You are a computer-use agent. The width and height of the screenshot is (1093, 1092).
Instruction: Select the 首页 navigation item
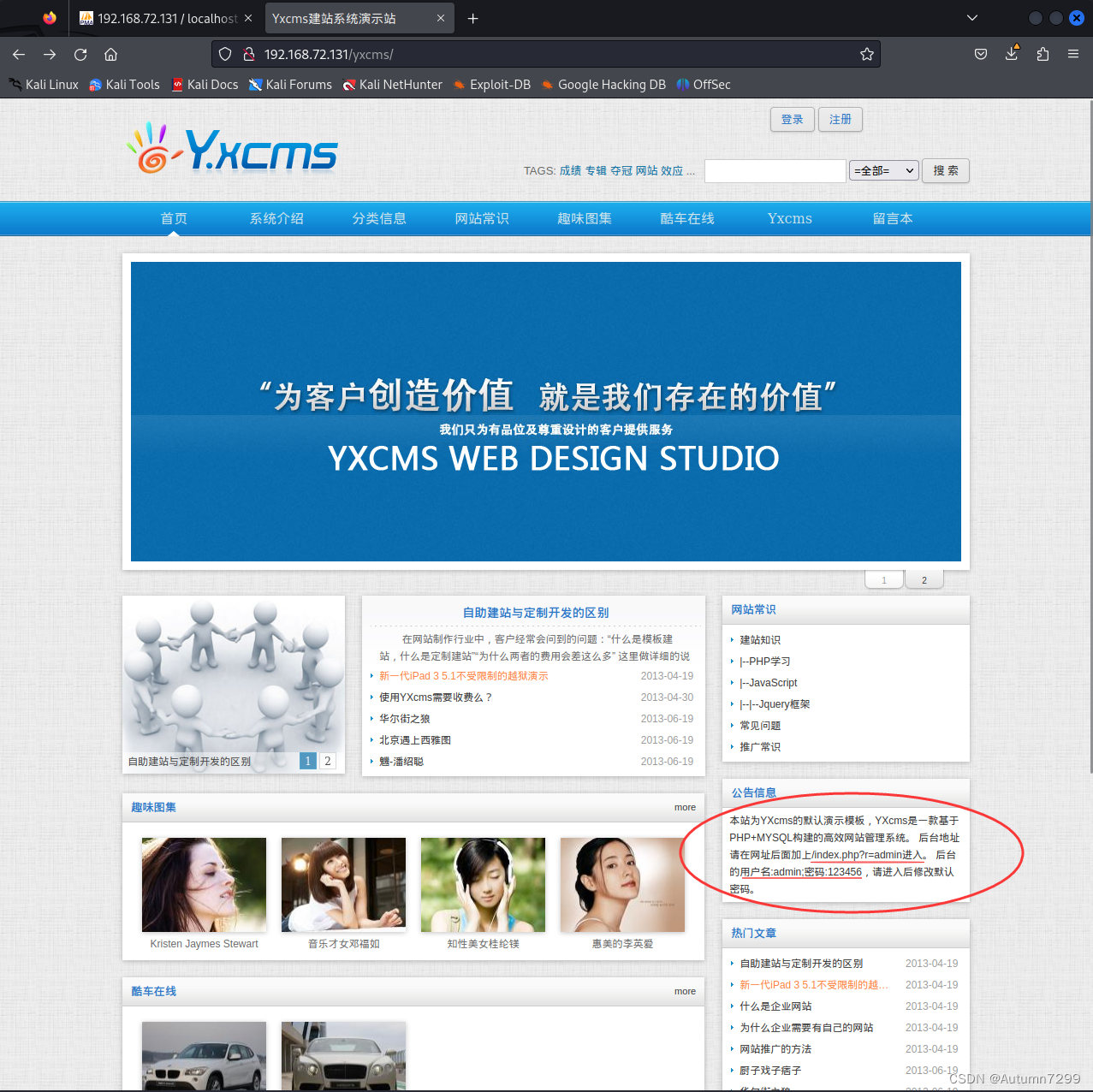click(174, 218)
